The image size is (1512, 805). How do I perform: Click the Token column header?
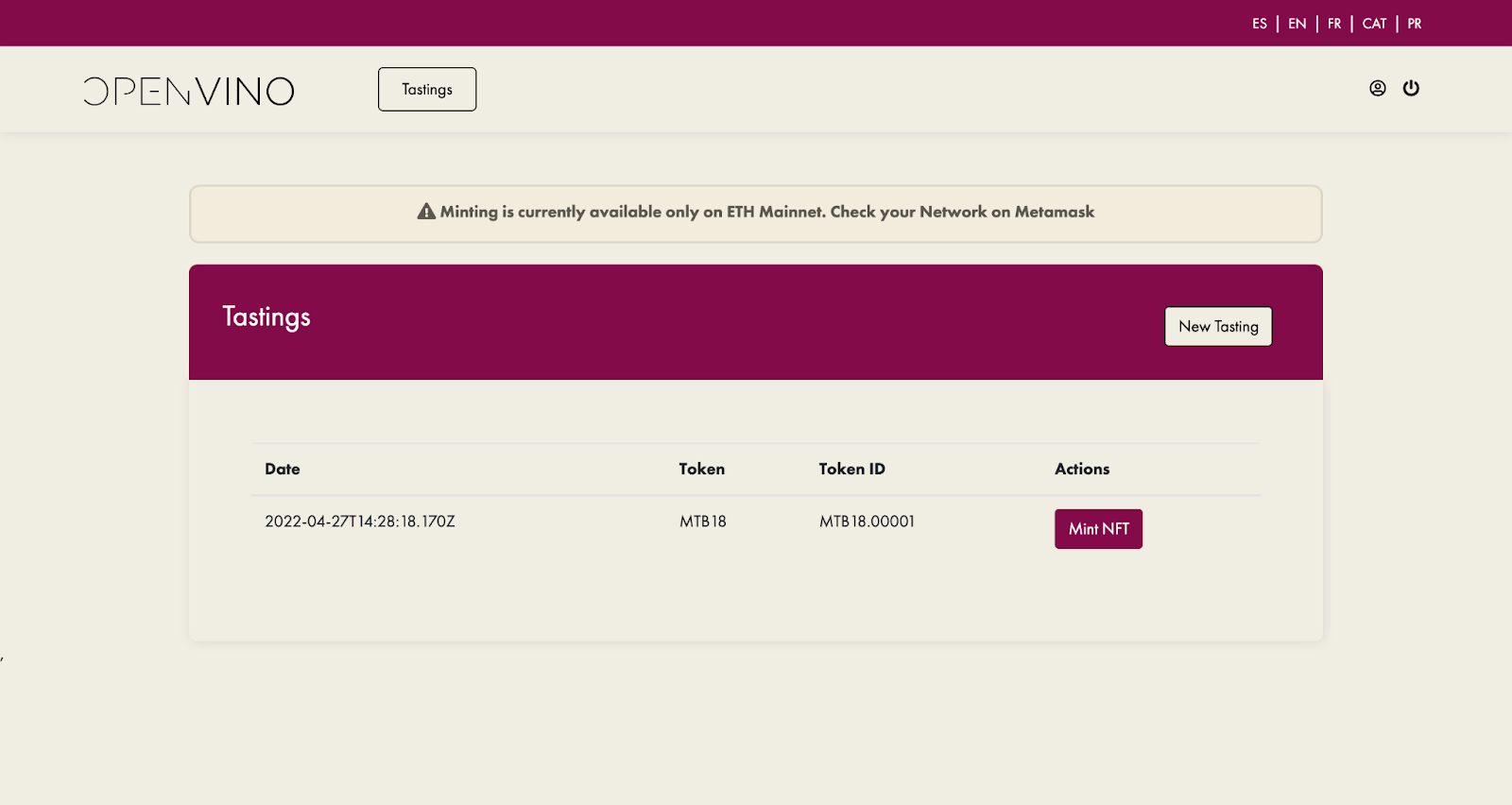[x=702, y=469]
